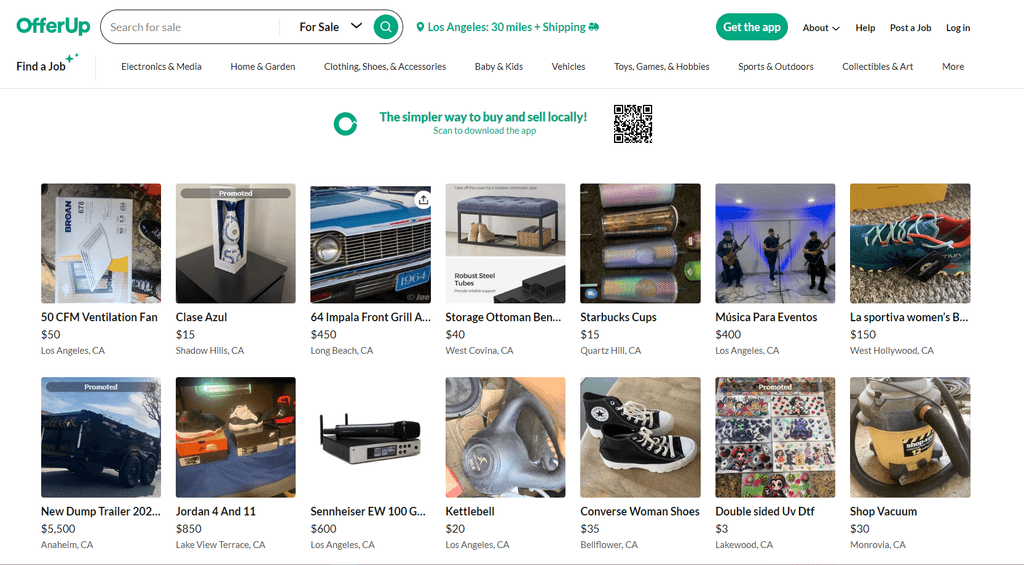Click the Get the app button

coord(752,27)
